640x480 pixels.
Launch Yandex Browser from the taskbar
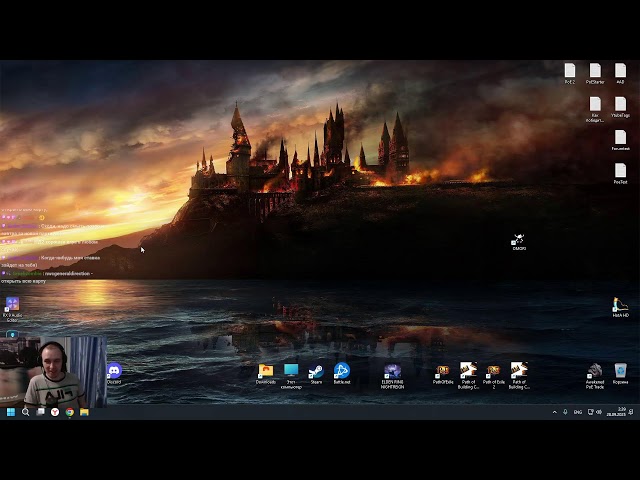[x=55, y=412]
